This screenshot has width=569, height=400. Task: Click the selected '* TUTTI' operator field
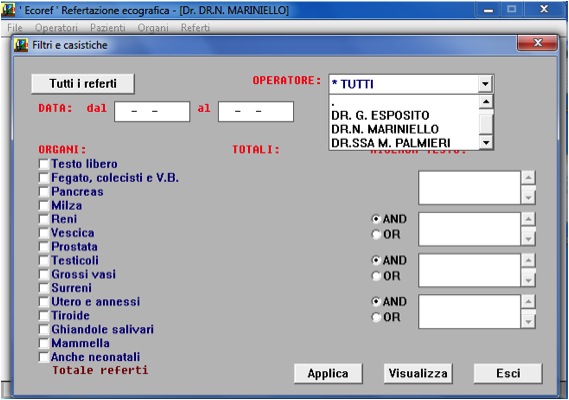404,84
